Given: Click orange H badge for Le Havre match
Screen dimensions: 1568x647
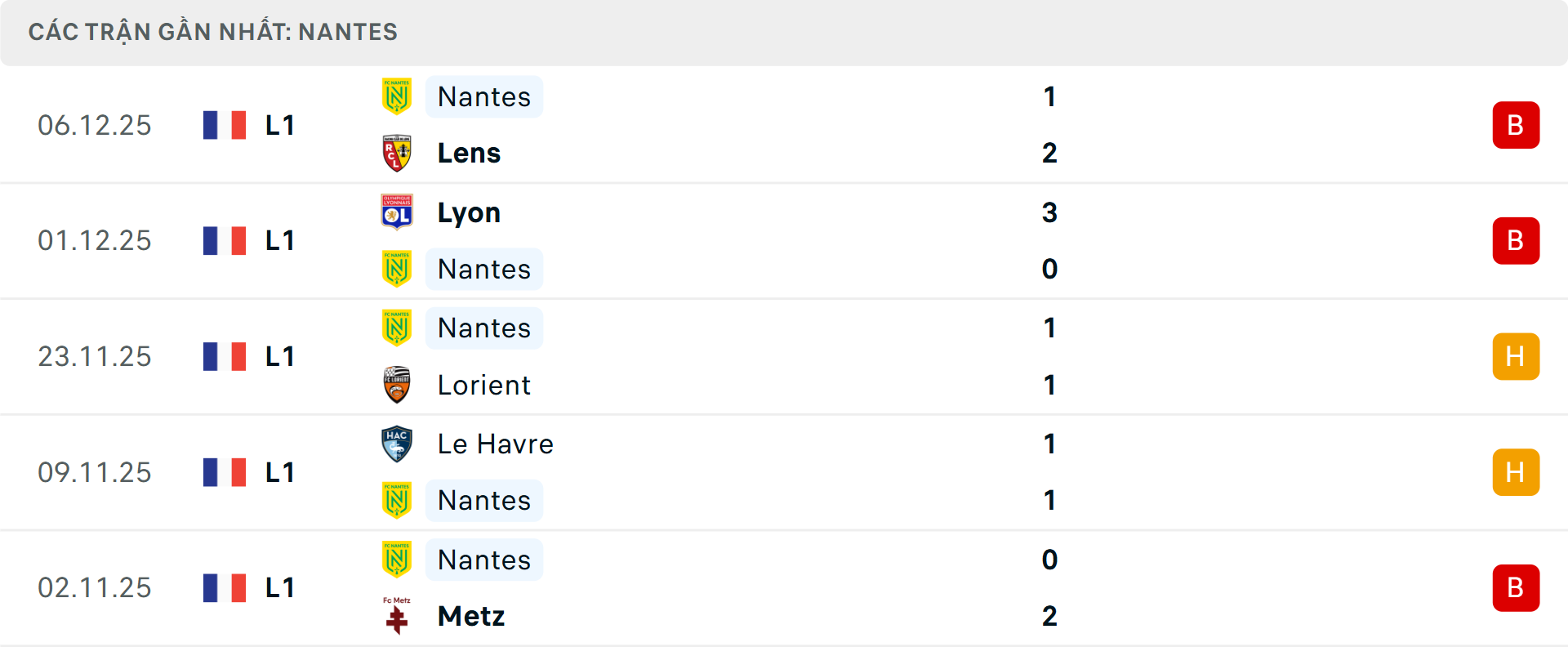Looking at the screenshot, I should 1516,472.
